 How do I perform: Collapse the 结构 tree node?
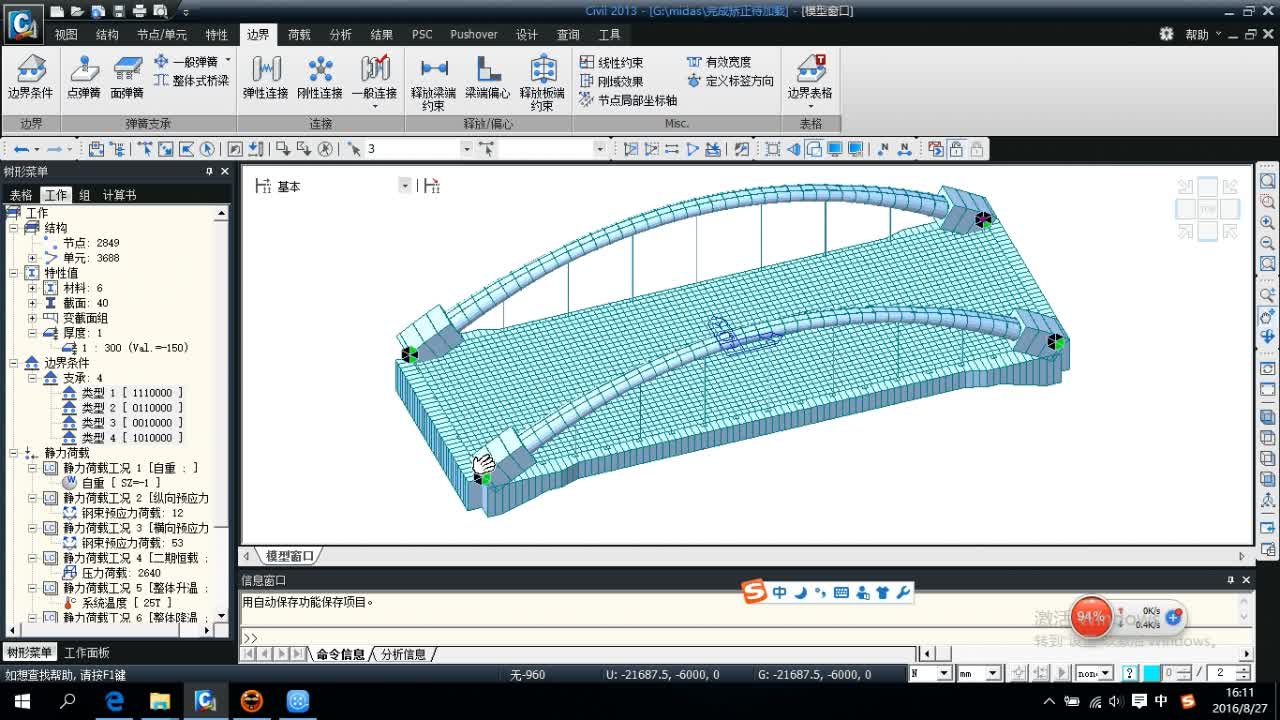point(14,228)
